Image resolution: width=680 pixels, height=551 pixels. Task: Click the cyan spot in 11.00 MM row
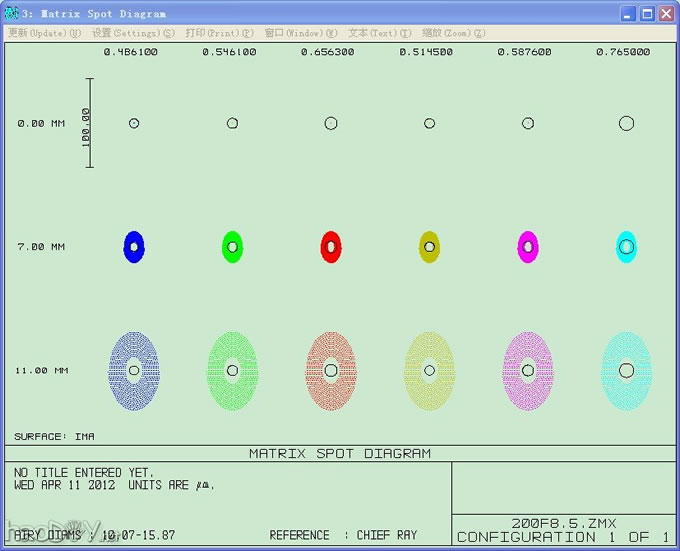click(x=626, y=371)
